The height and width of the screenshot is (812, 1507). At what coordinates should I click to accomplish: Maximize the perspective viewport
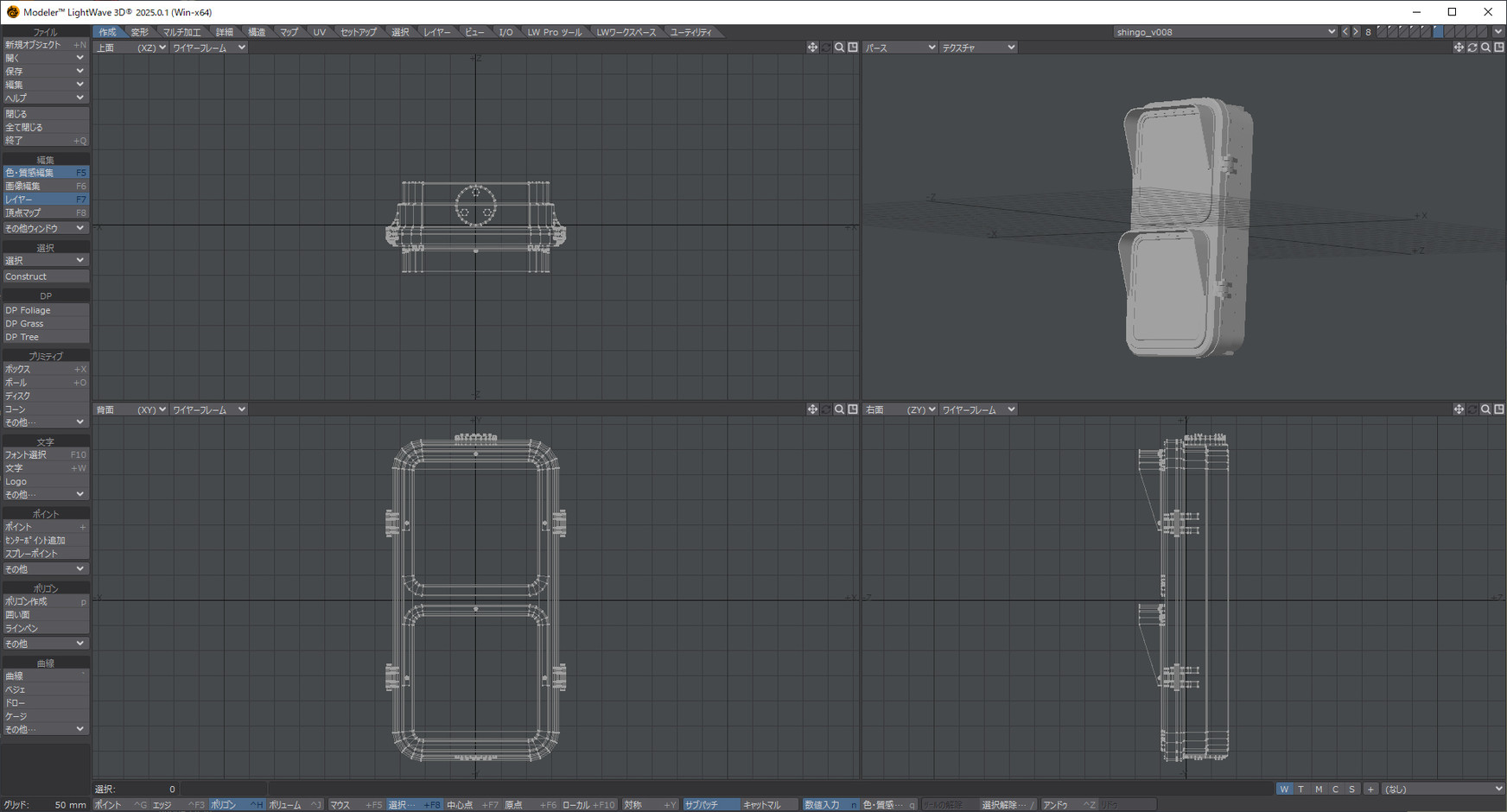coord(1499,48)
